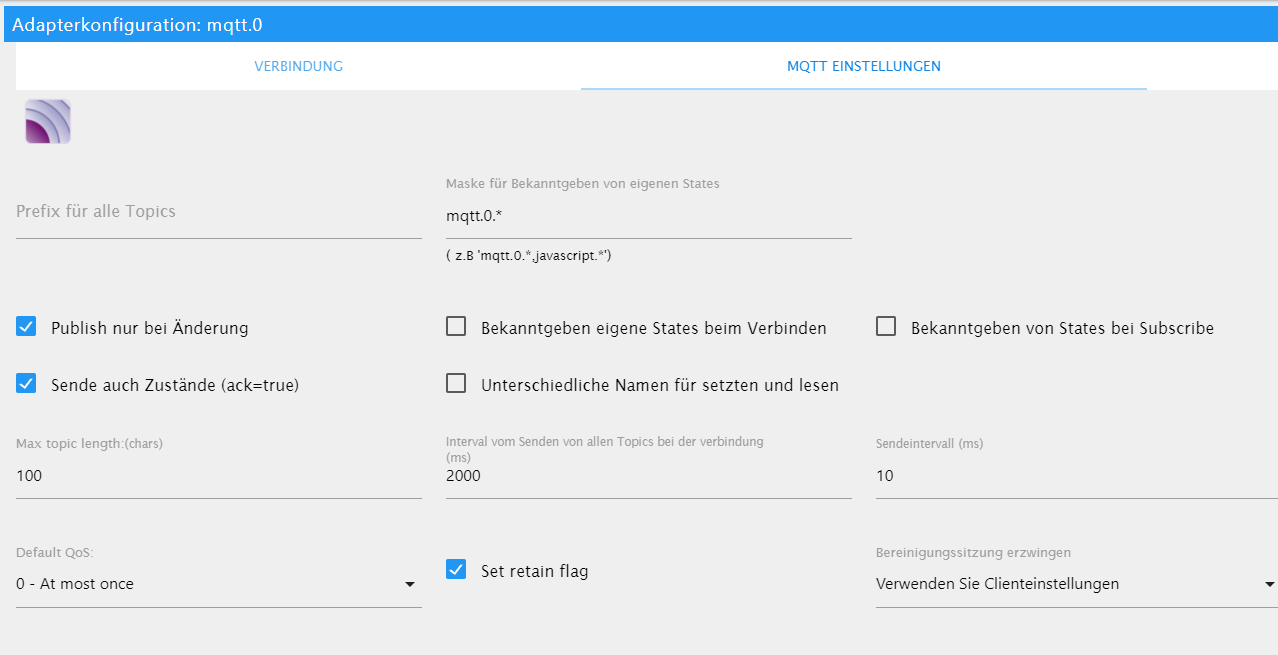Enable Bekanntgeben eigene States beim Verbinden
The width and height of the screenshot is (1278, 655).
(456, 327)
